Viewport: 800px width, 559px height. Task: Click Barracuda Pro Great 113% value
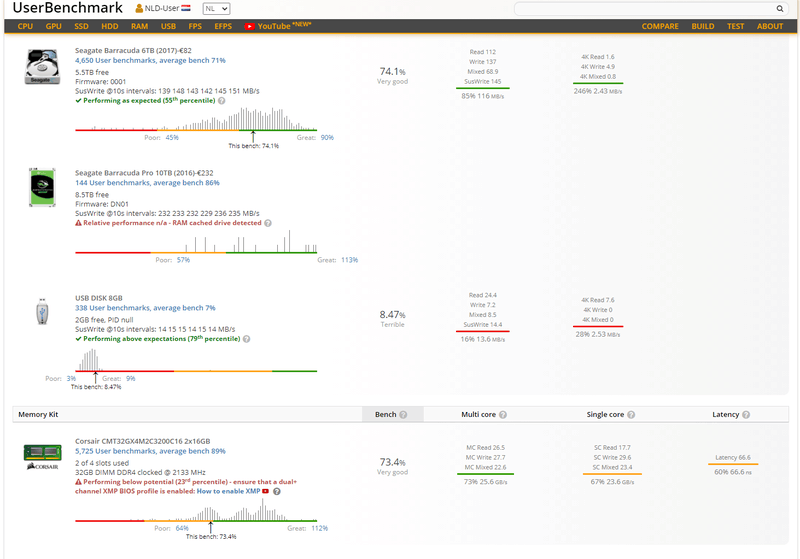pos(349,260)
